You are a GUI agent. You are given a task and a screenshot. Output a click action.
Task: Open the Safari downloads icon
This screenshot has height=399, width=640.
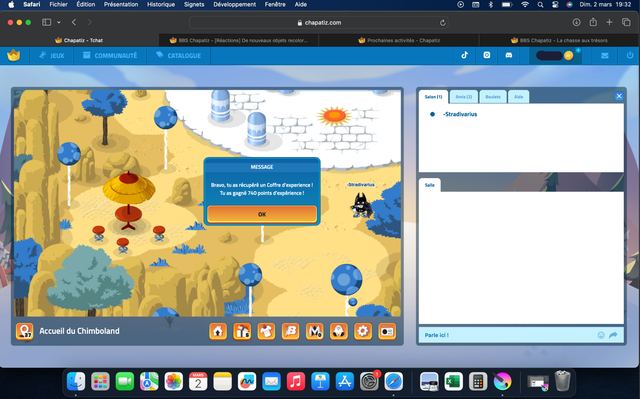click(576, 22)
